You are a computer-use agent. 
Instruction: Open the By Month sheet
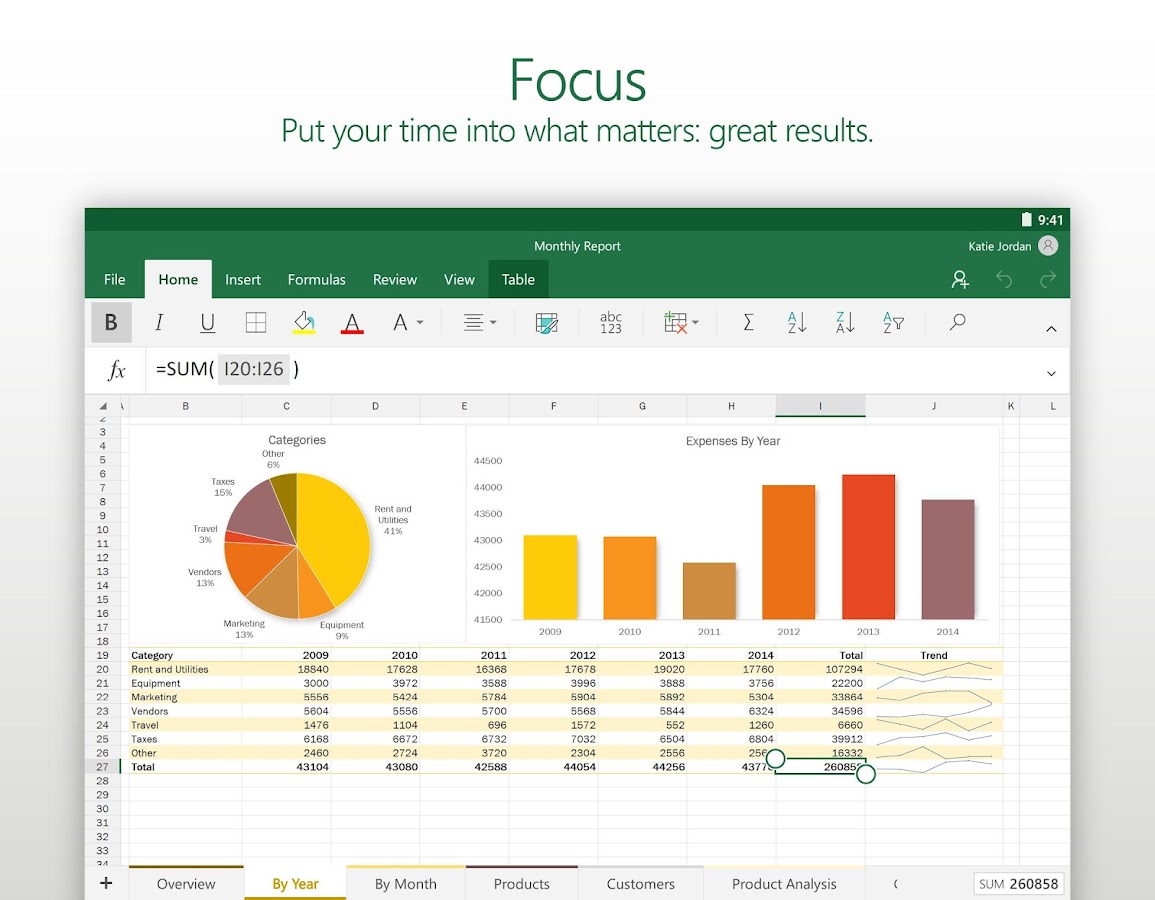click(406, 883)
